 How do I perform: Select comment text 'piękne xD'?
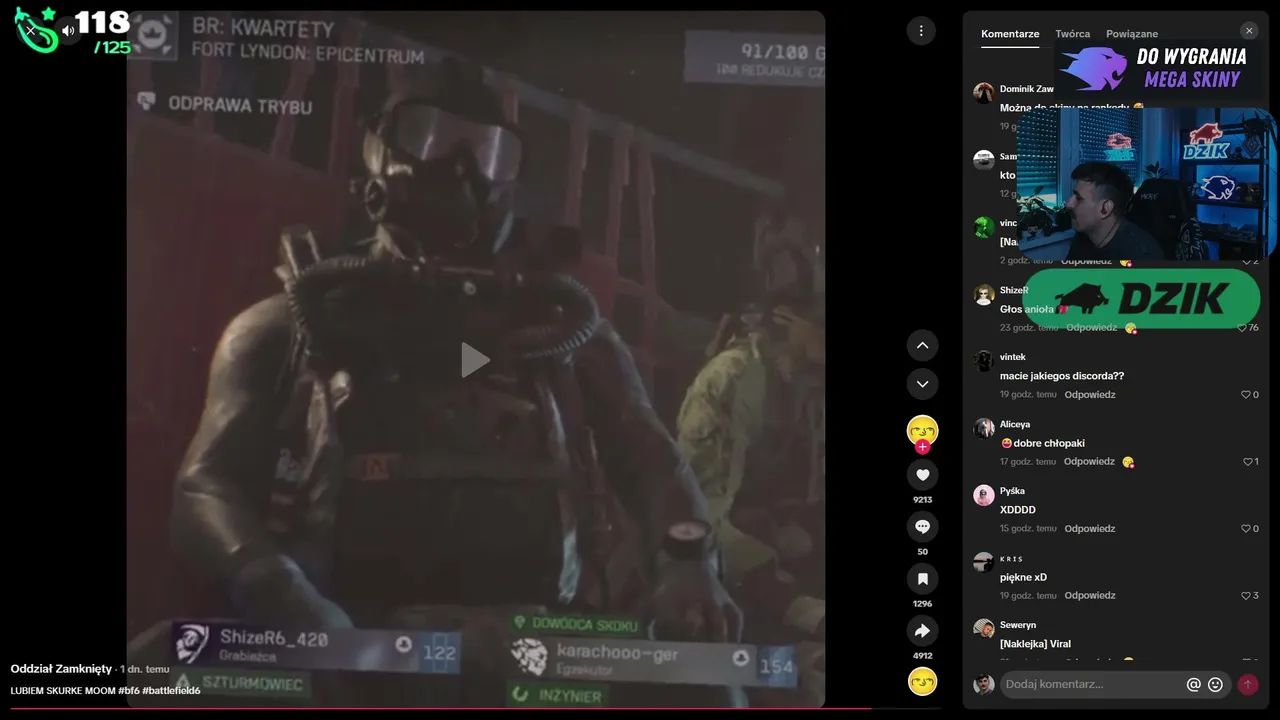[1023, 577]
